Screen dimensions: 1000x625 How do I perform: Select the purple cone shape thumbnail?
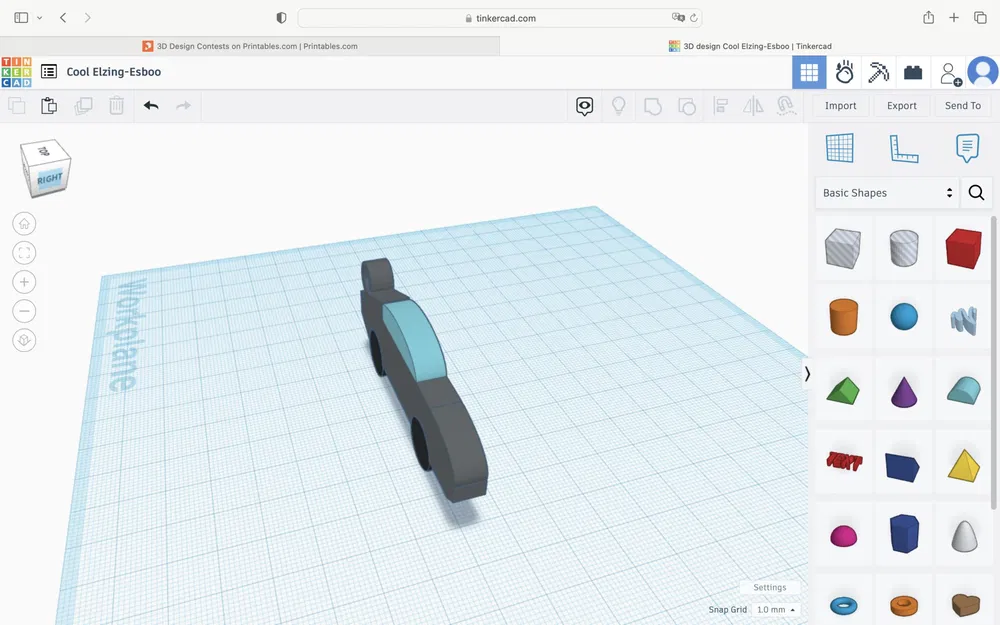(x=904, y=390)
